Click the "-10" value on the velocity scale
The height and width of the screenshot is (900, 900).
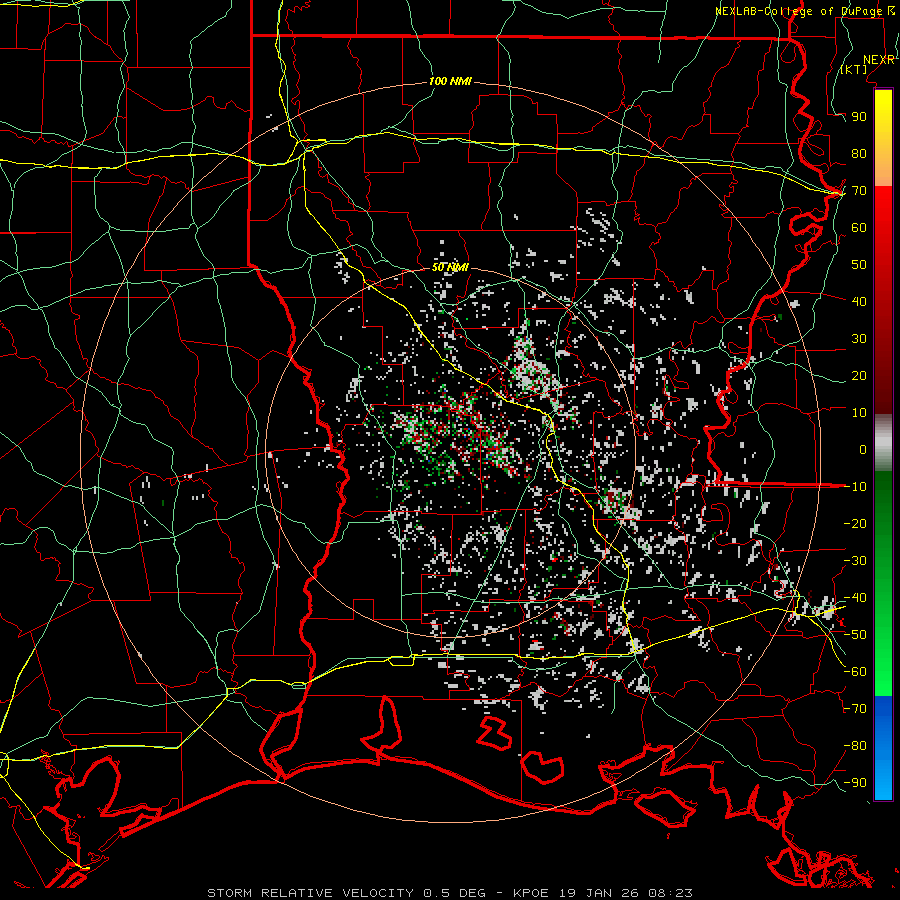click(855, 487)
